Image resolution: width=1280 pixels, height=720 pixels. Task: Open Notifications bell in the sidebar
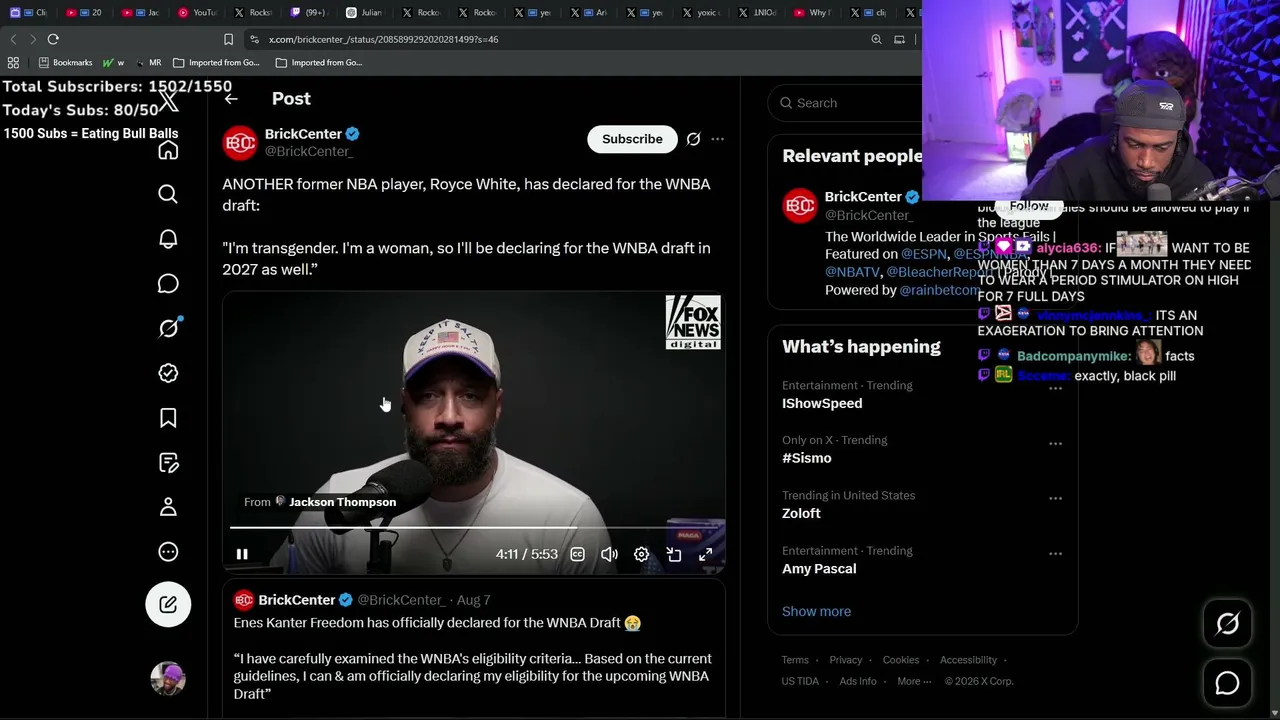coord(168,239)
